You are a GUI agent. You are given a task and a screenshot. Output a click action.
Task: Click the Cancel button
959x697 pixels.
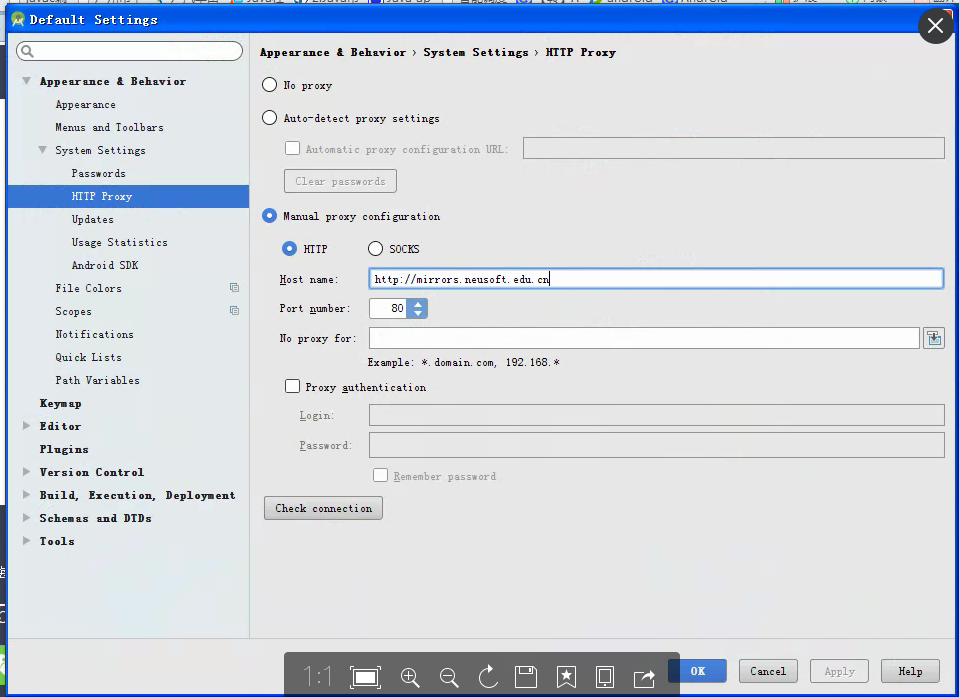click(768, 671)
